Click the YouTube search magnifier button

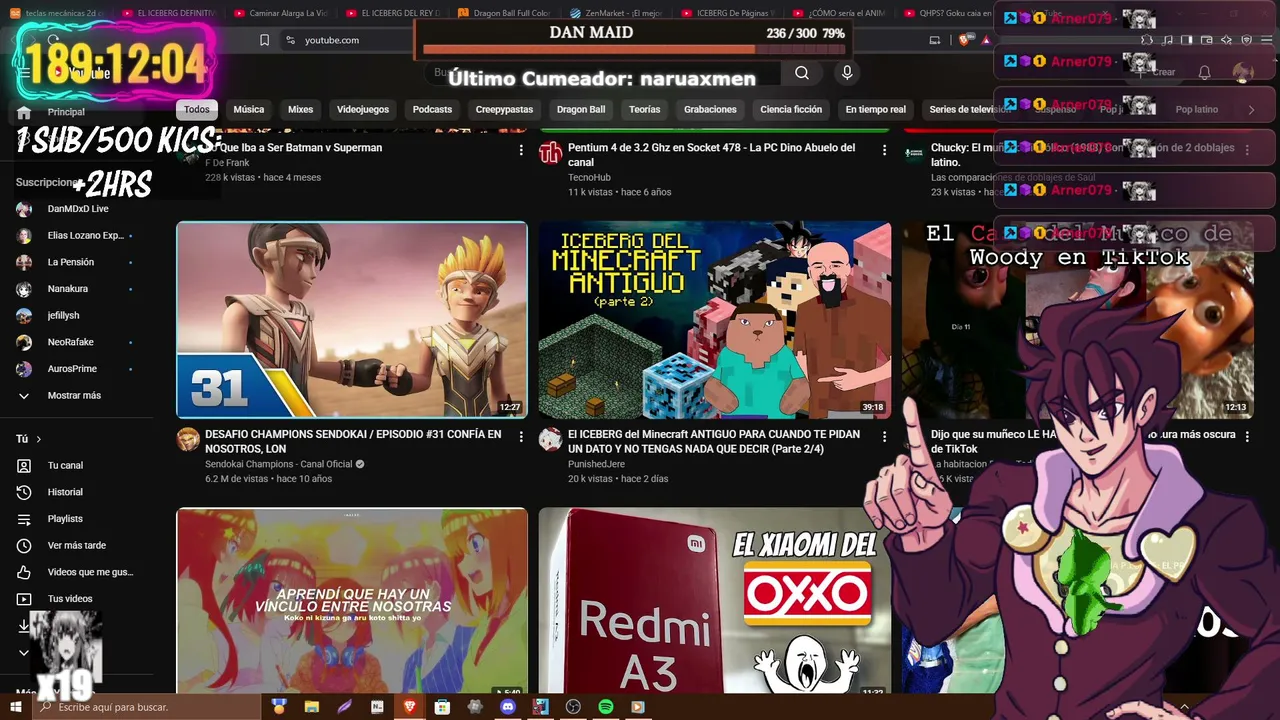point(802,73)
